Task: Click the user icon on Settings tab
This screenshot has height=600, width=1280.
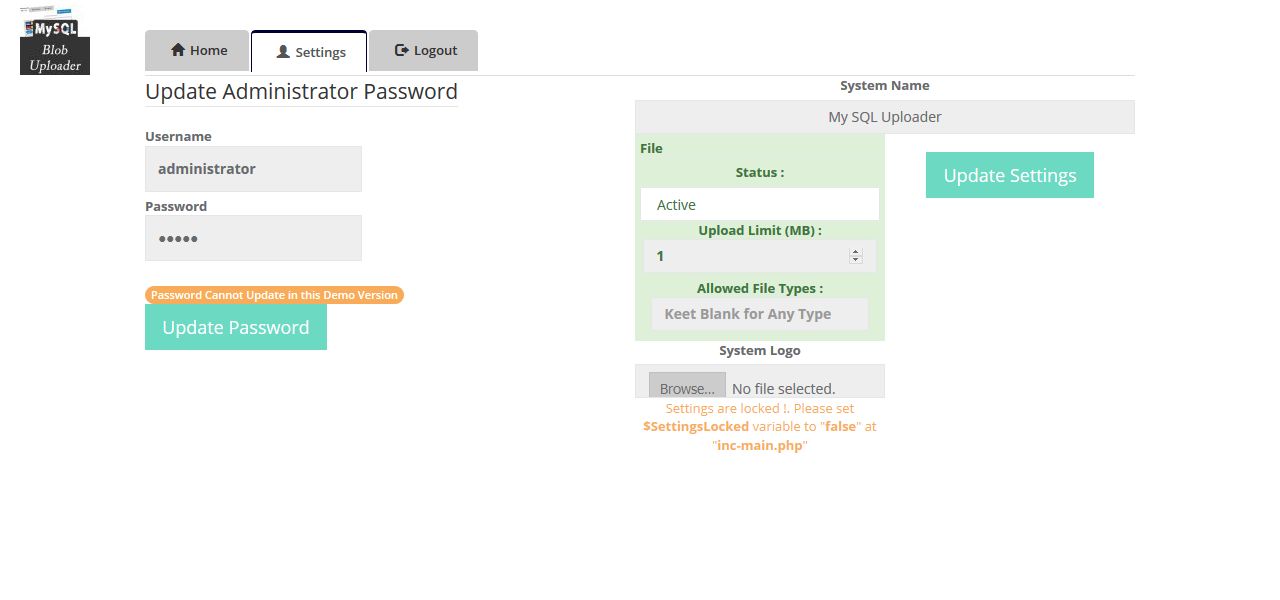Action: [283, 52]
